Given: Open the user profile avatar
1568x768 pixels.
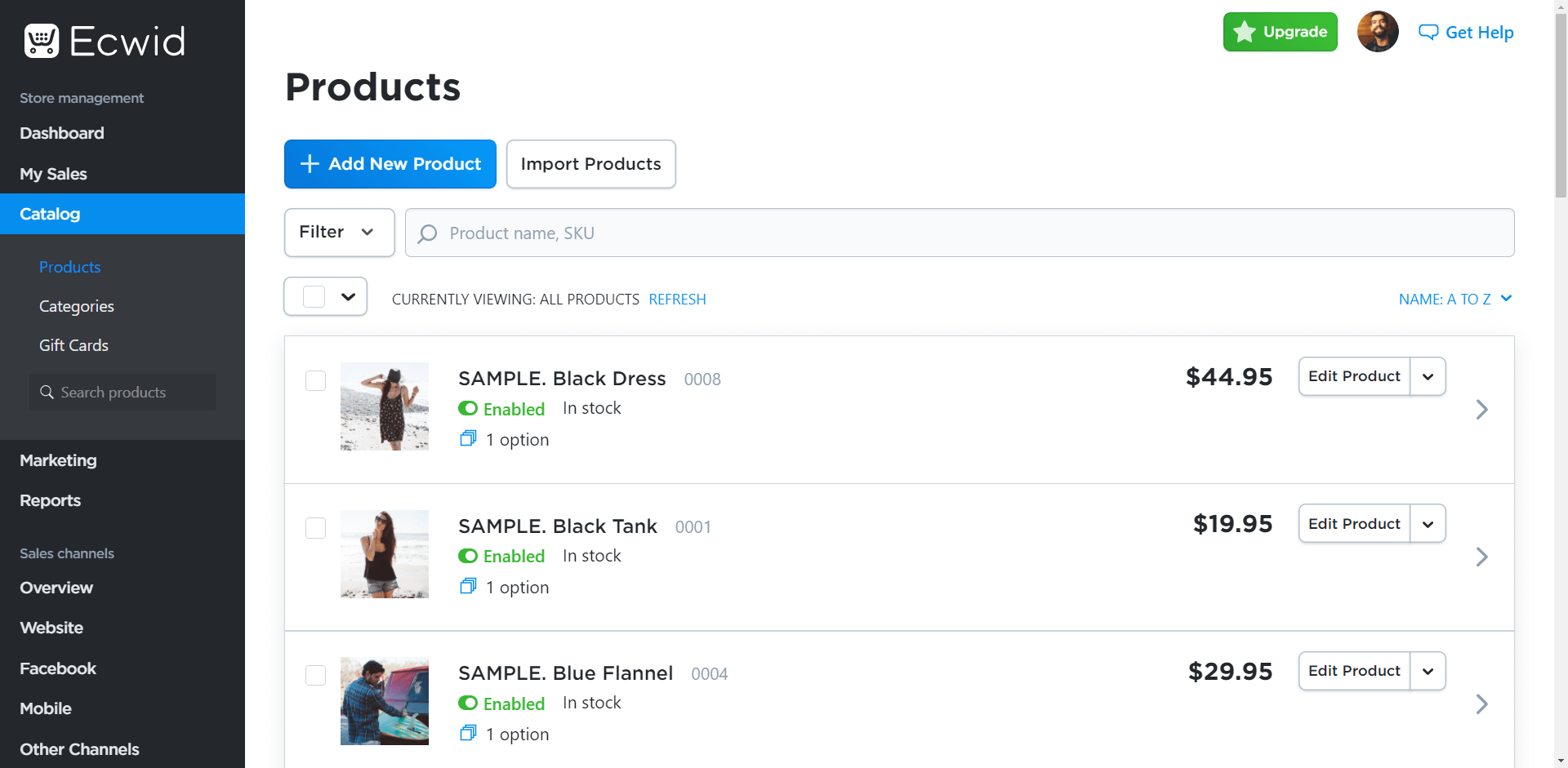Looking at the screenshot, I should click(x=1377, y=32).
